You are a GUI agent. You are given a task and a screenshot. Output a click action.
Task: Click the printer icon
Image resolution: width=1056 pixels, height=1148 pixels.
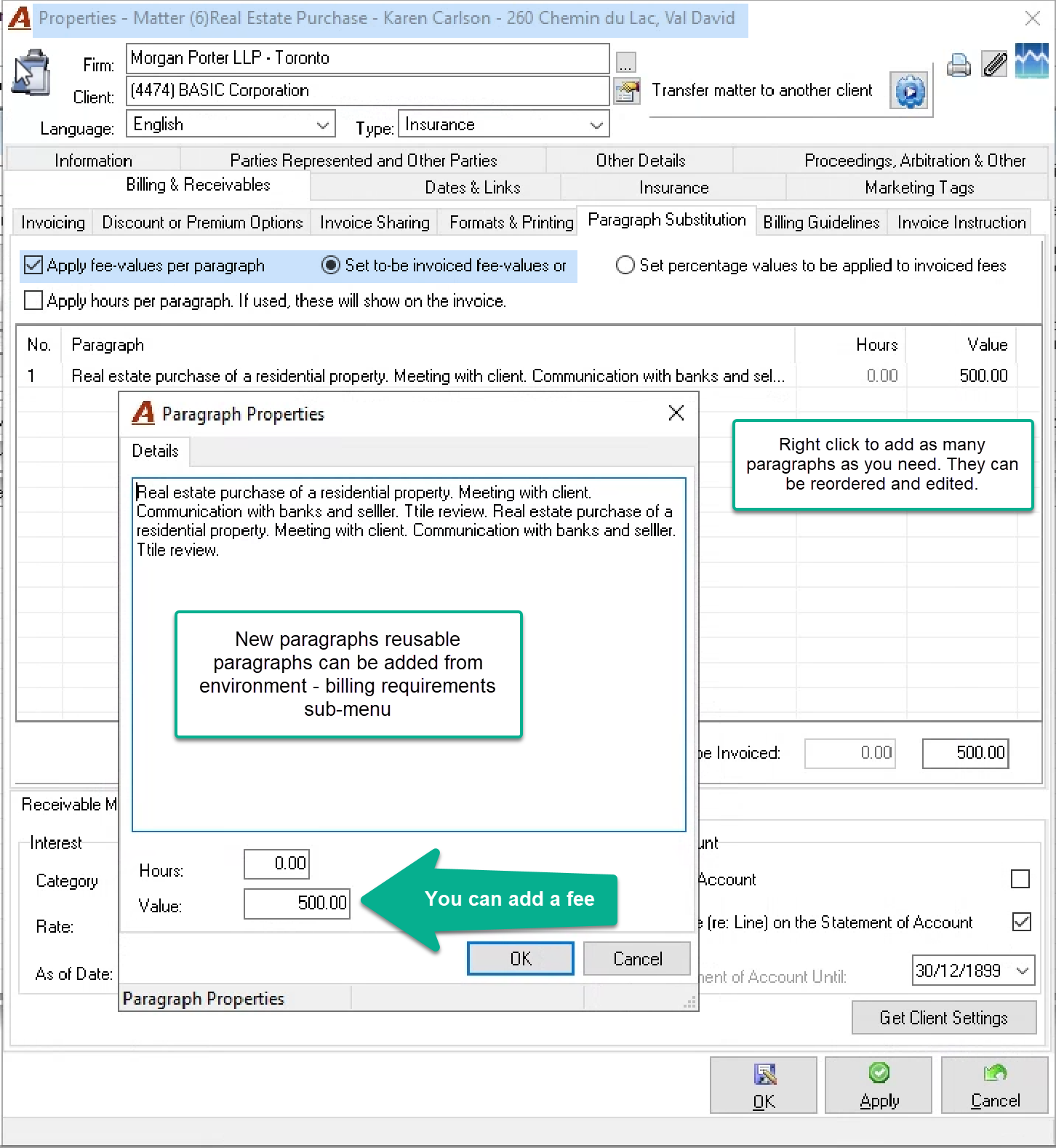pos(959,65)
